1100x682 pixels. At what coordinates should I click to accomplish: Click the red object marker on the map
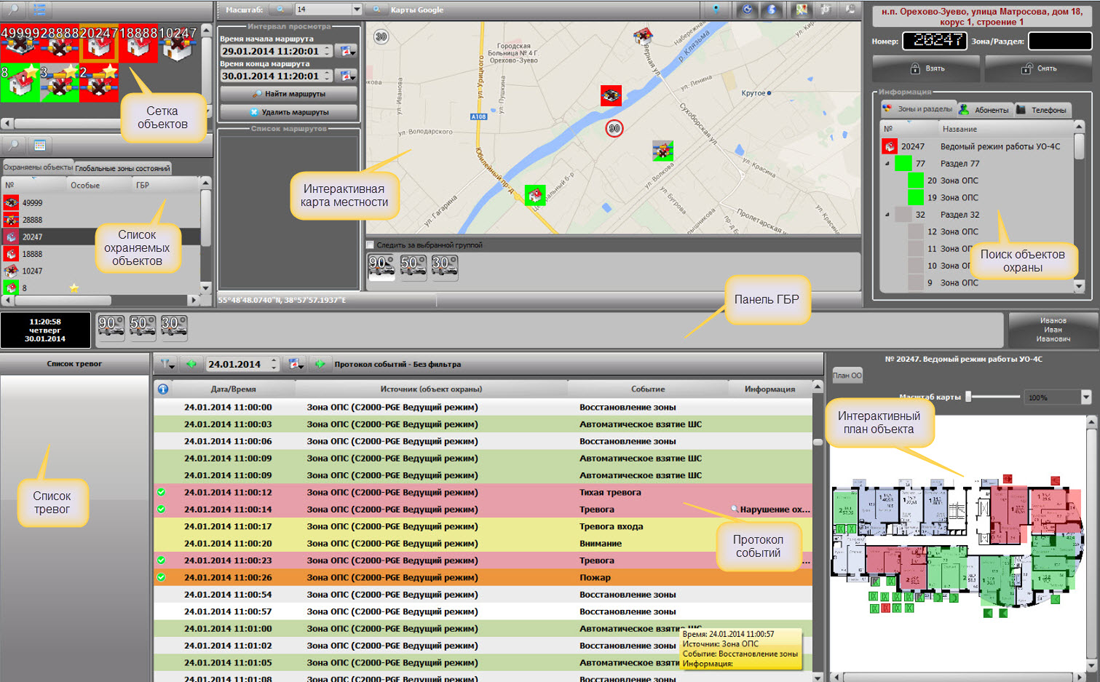click(x=611, y=95)
